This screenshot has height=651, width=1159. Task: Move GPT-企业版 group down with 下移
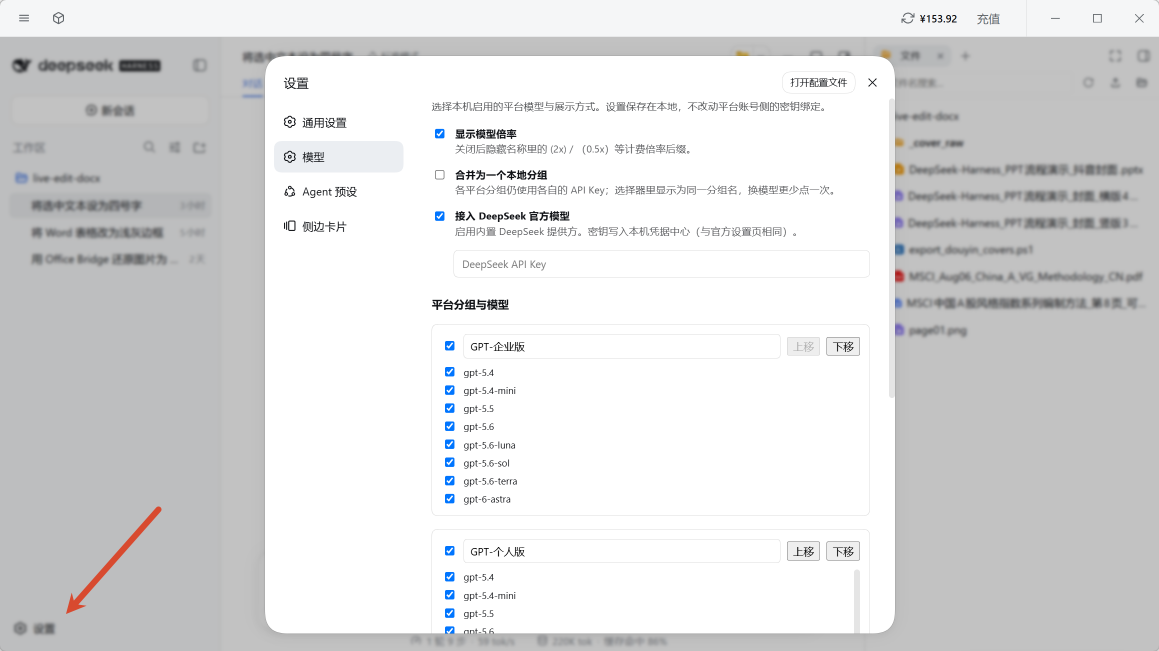[x=843, y=347]
